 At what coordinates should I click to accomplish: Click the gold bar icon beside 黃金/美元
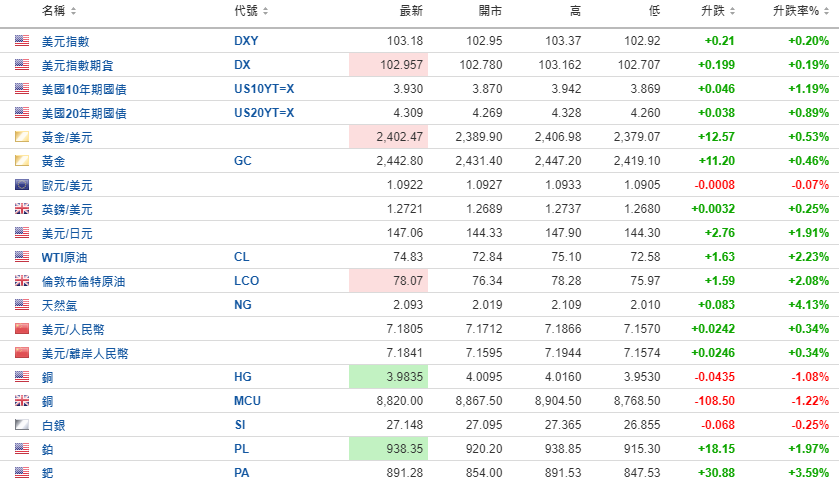pyautogui.click(x=22, y=137)
